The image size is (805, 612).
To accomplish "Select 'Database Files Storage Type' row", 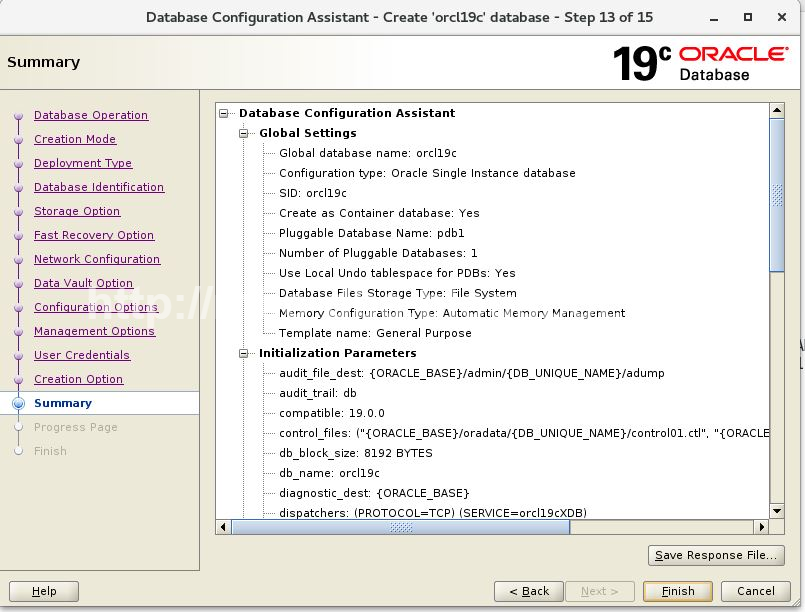I will click(x=397, y=293).
